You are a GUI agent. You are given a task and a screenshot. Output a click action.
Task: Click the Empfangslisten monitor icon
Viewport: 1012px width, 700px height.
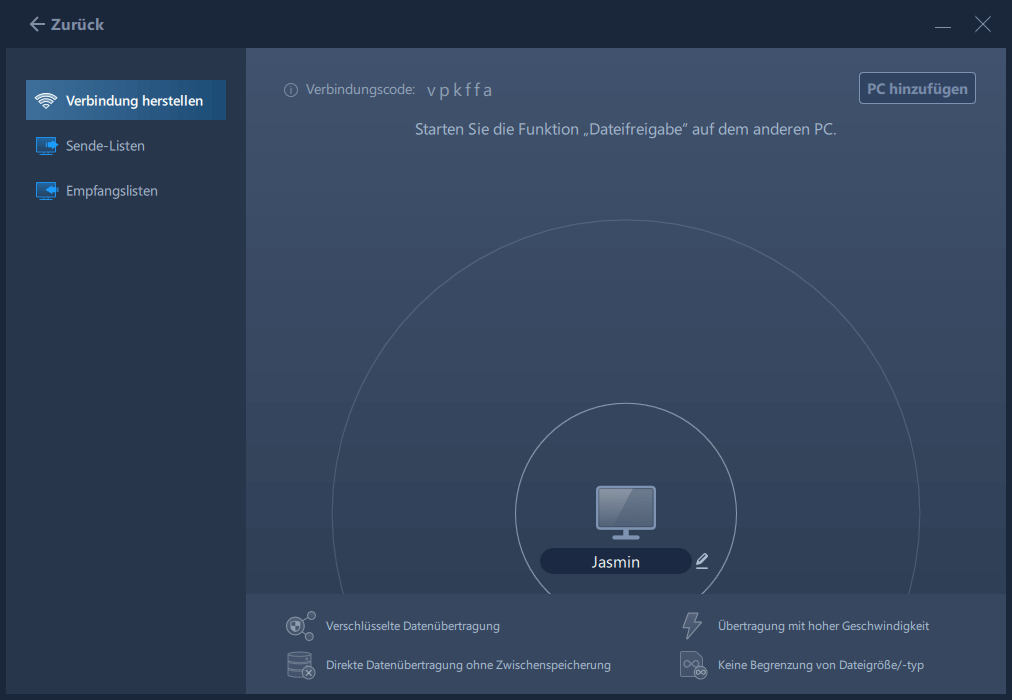pos(46,191)
